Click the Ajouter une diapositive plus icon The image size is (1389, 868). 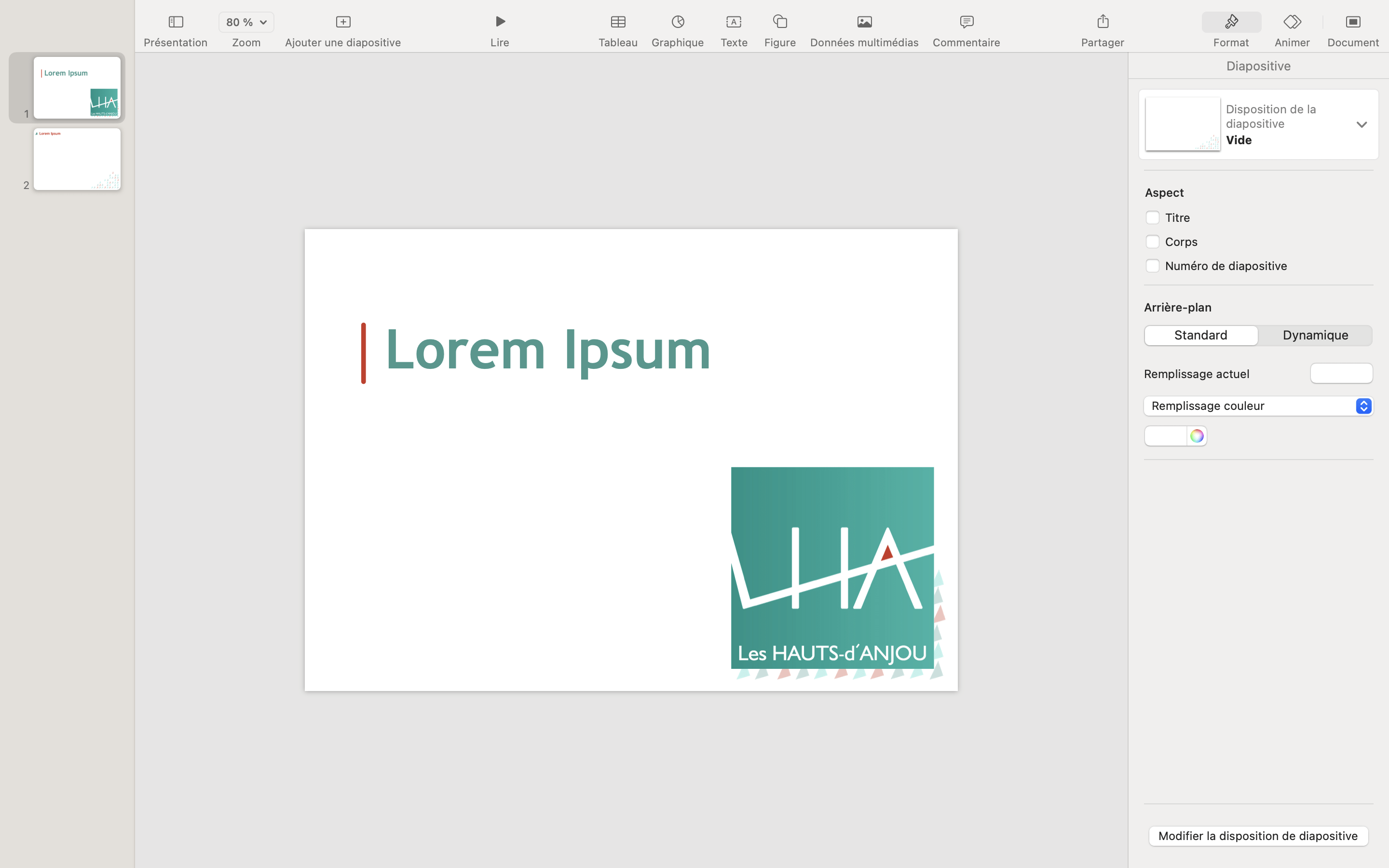point(342,22)
